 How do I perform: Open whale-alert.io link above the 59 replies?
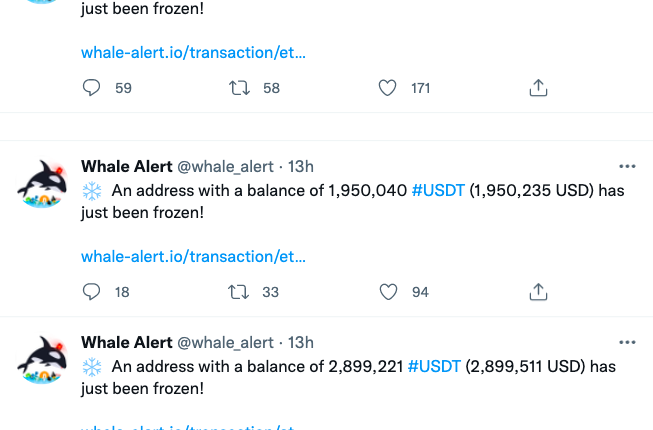[193, 52]
